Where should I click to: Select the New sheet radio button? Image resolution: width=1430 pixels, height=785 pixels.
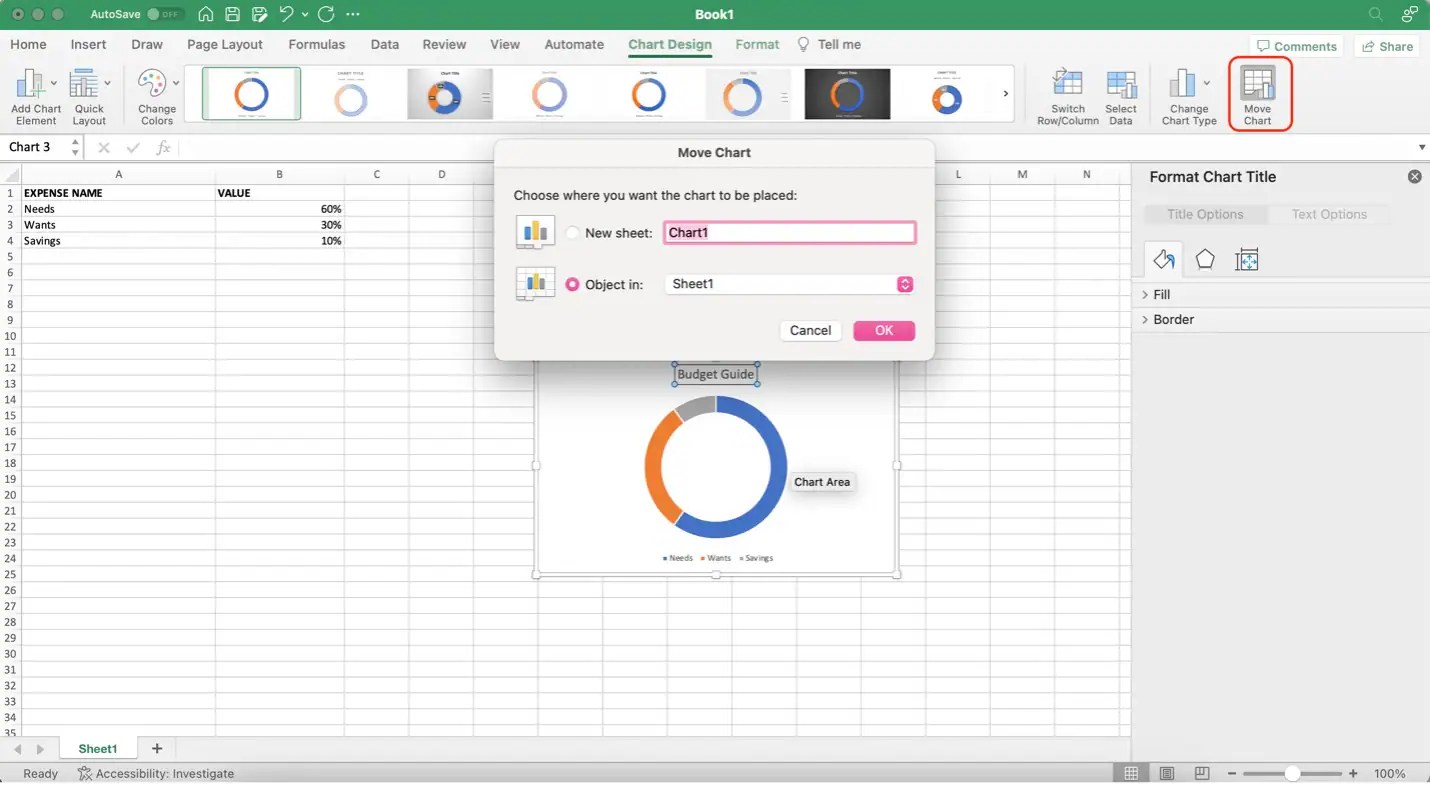click(572, 232)
